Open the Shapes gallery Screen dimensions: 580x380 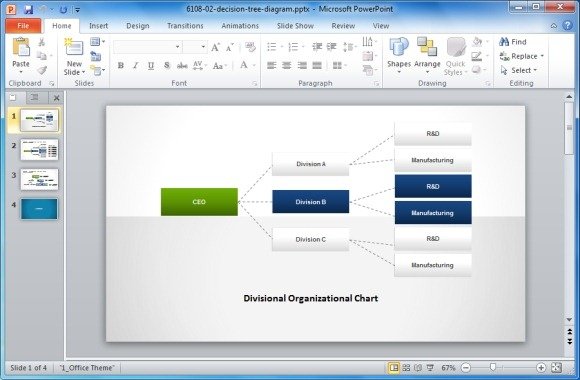(x=399, y=47)
